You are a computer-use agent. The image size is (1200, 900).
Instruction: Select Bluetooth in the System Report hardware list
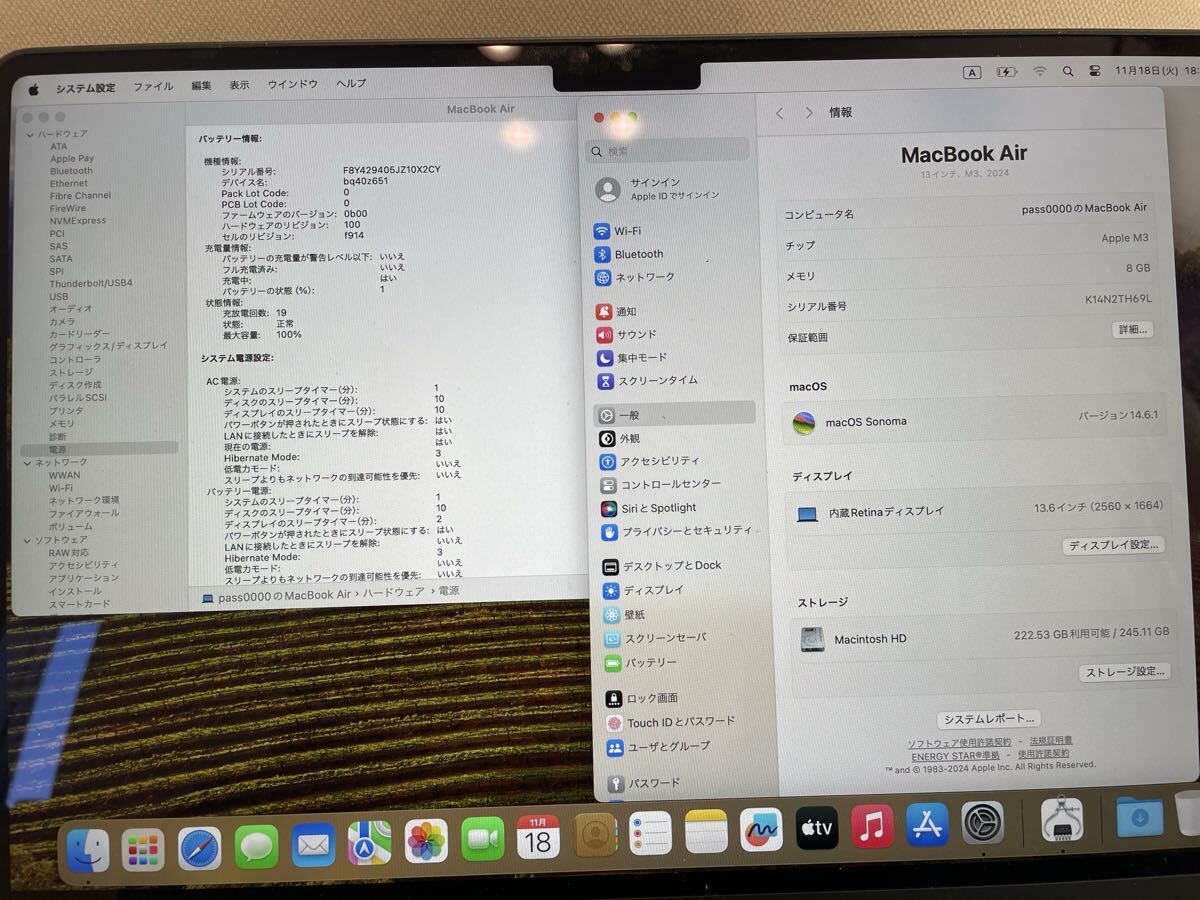point(71,171)
